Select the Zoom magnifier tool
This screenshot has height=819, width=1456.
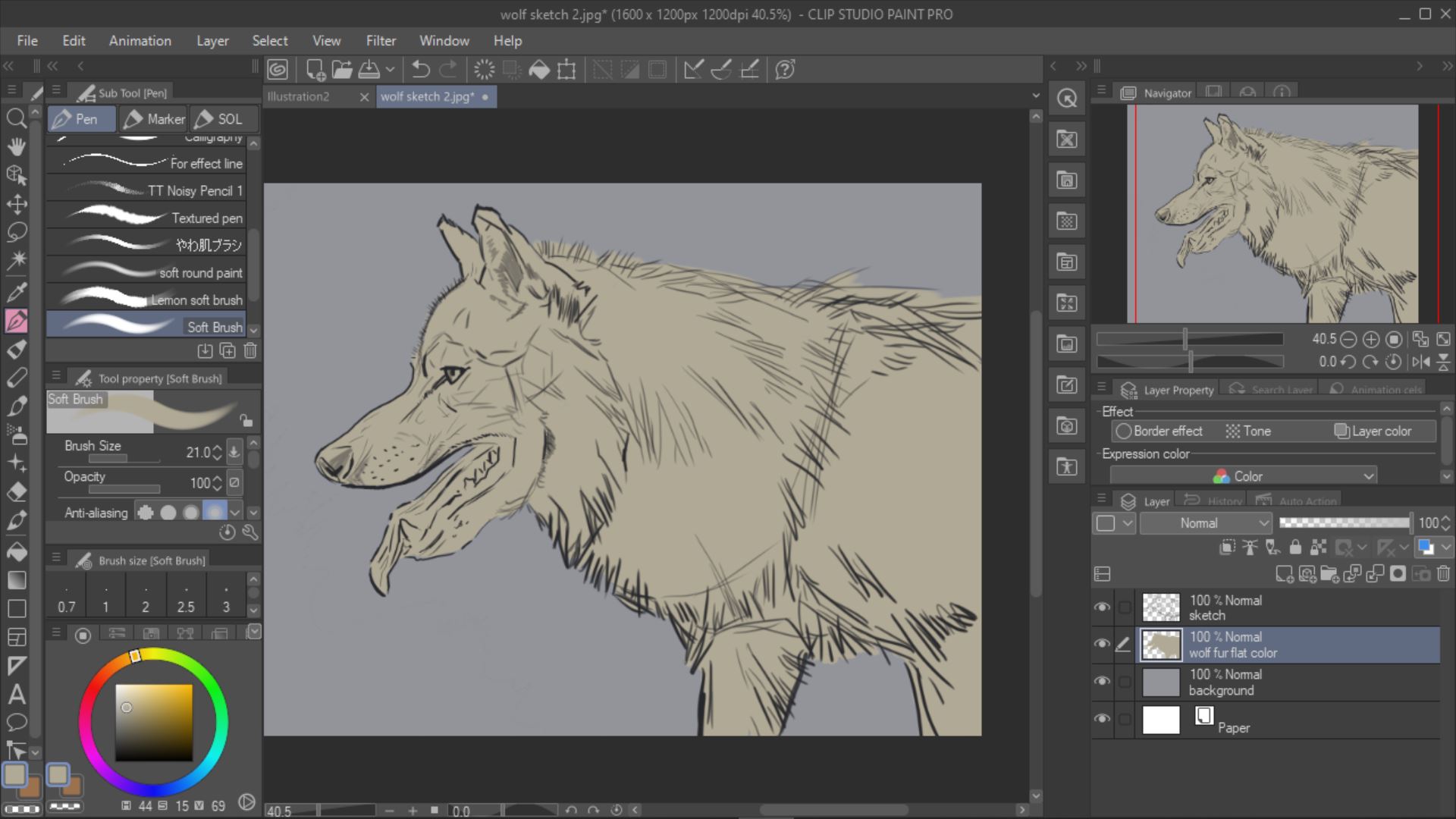click(x=16, y=118)
